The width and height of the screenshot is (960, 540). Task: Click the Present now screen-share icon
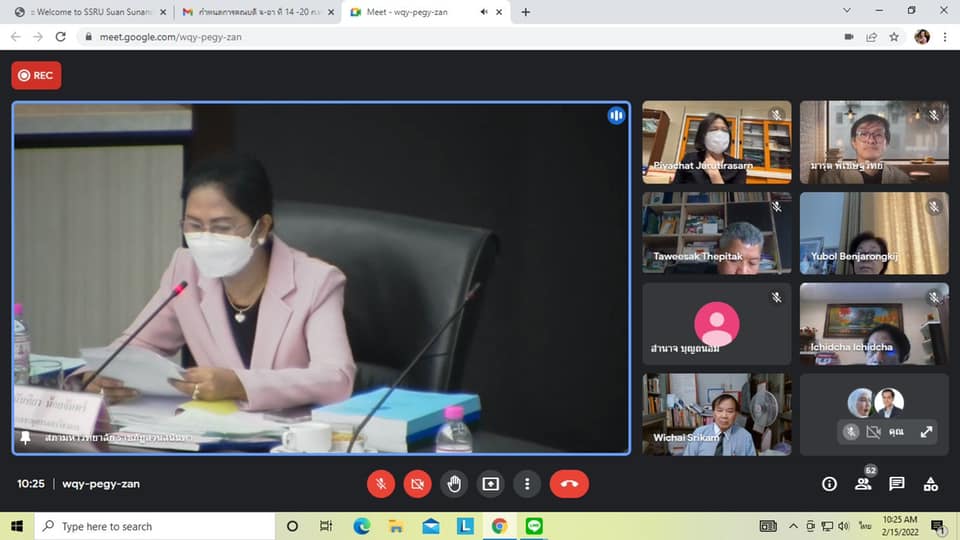490,484
